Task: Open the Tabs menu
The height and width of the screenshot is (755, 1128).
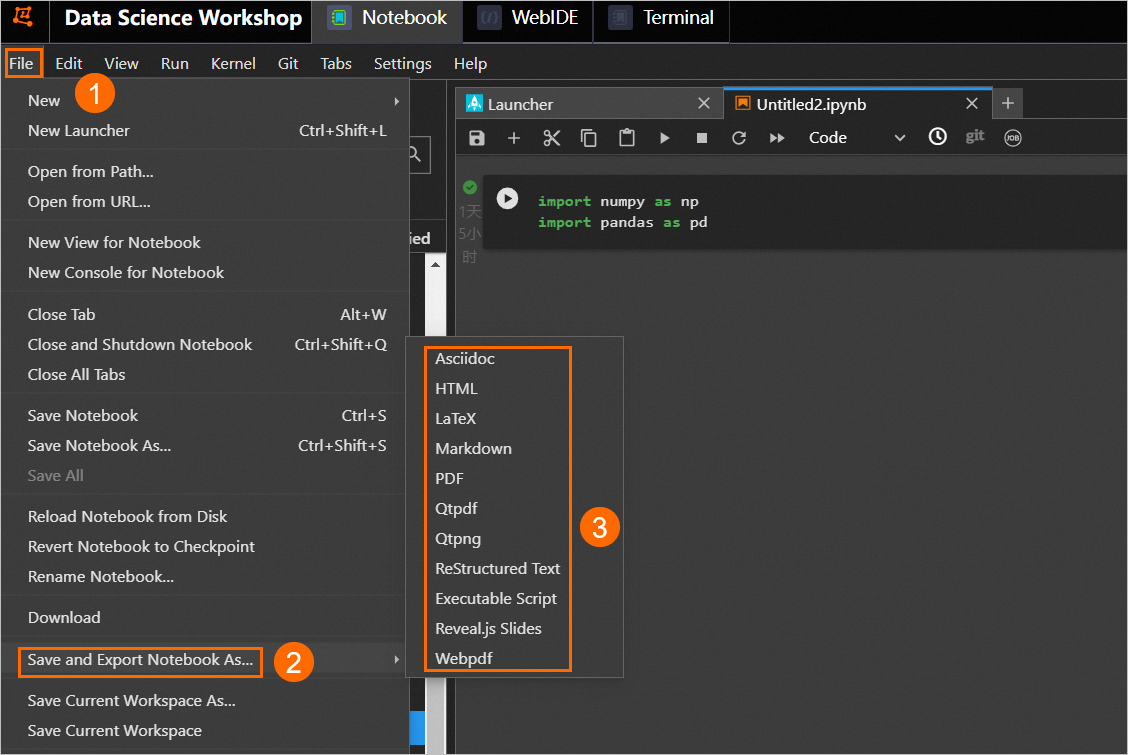Action: click(x=336, y=64)
